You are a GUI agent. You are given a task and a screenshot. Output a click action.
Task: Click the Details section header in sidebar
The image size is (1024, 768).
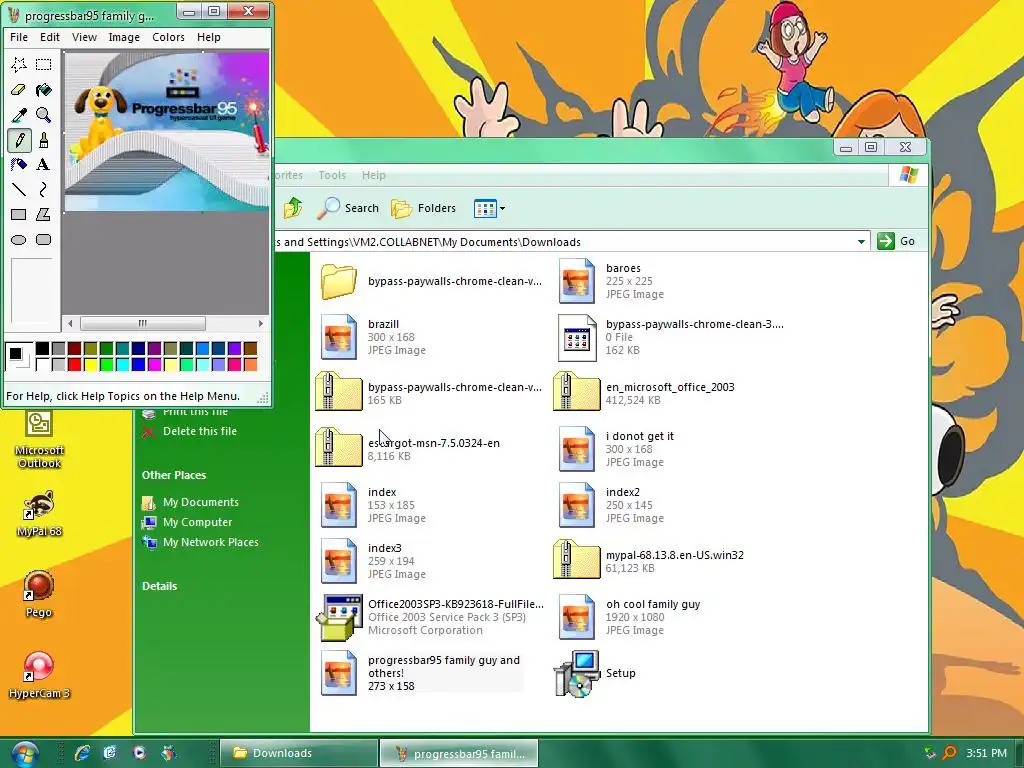click(159, 586)
